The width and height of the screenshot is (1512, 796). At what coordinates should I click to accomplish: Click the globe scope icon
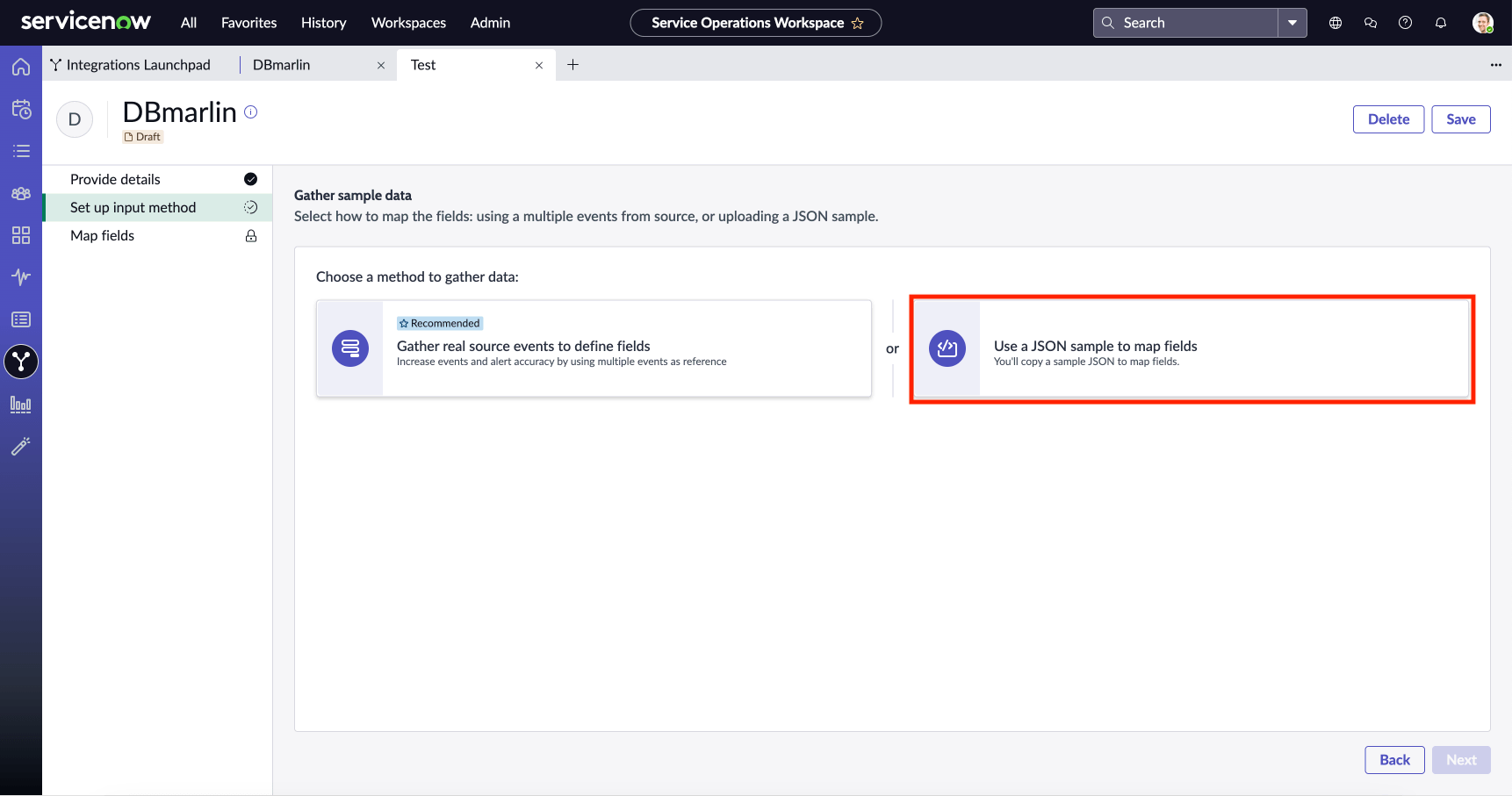[1336, 23]
